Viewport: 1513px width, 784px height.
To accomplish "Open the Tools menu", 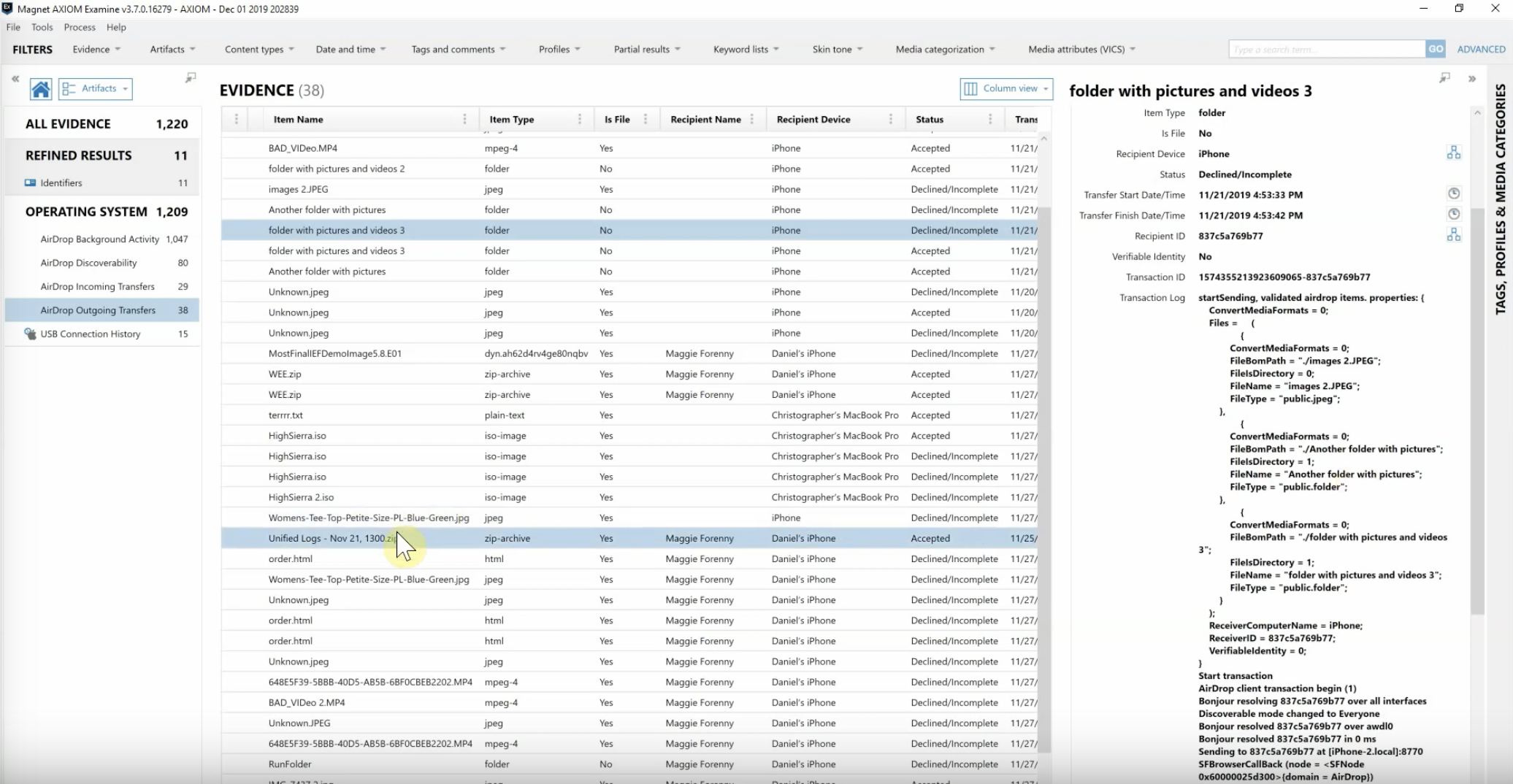I will pos(42,27).
